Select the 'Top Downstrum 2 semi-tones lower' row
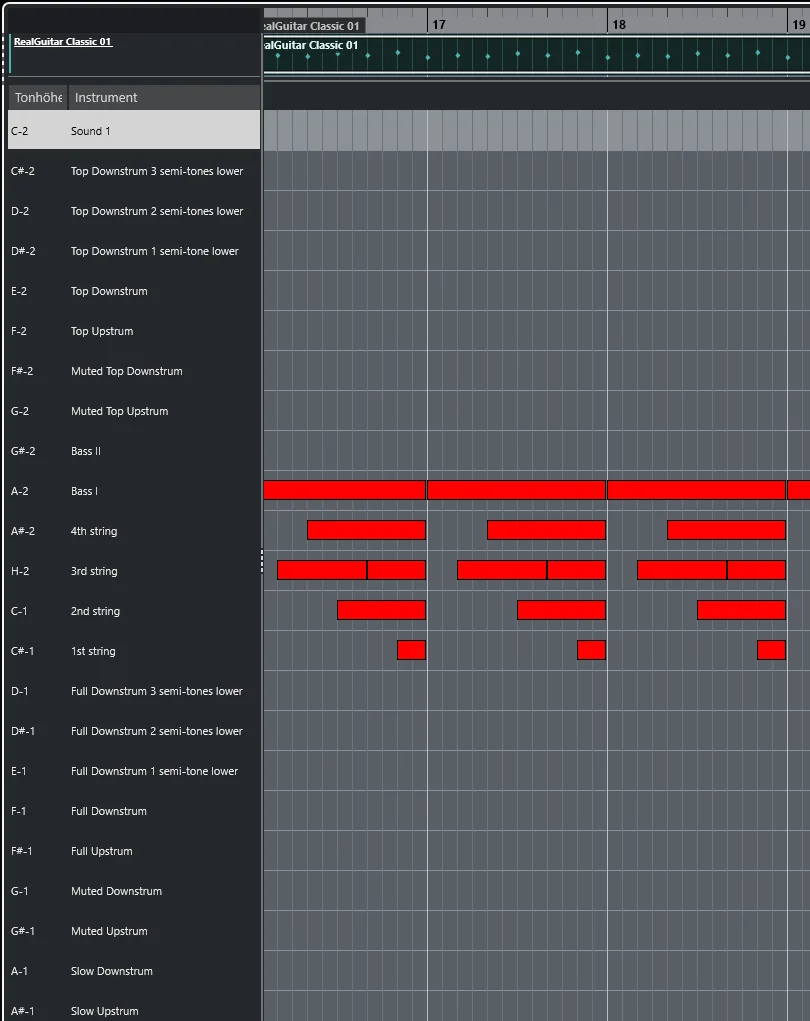 pos(134,211)
